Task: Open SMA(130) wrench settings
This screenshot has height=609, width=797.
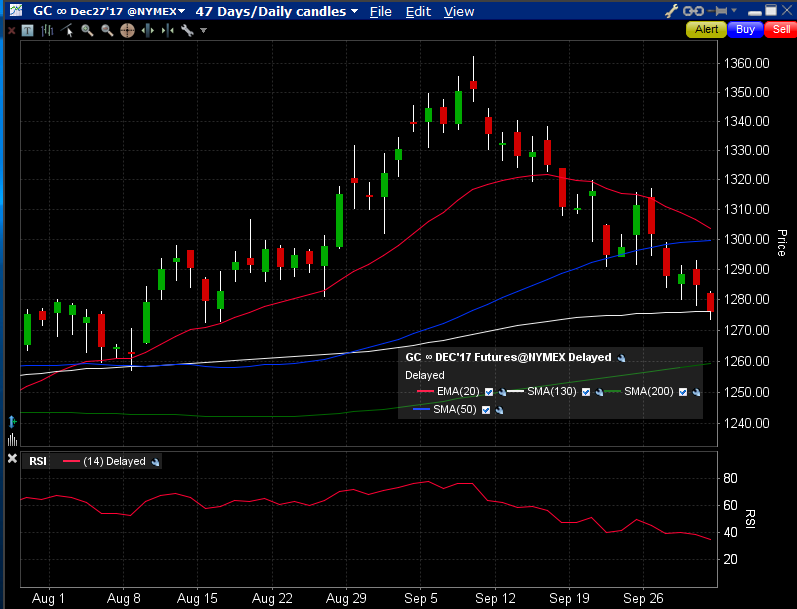Action: click(x=599, y=392)
